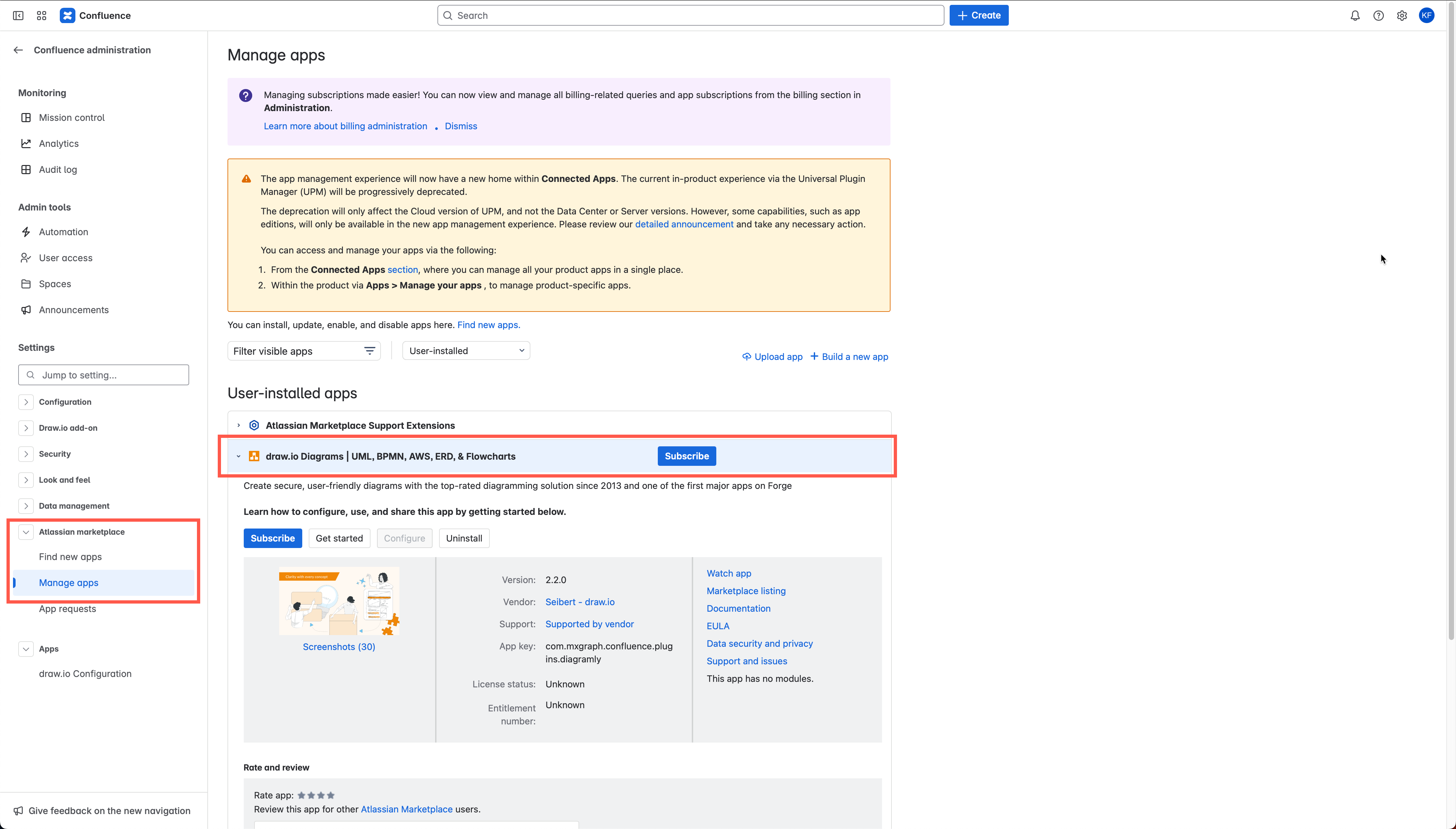Expand the Atlassian Marketplace Support Extensions row
Image resolution: width=1456 pixels, height=829 pixels.
[239, 425]
